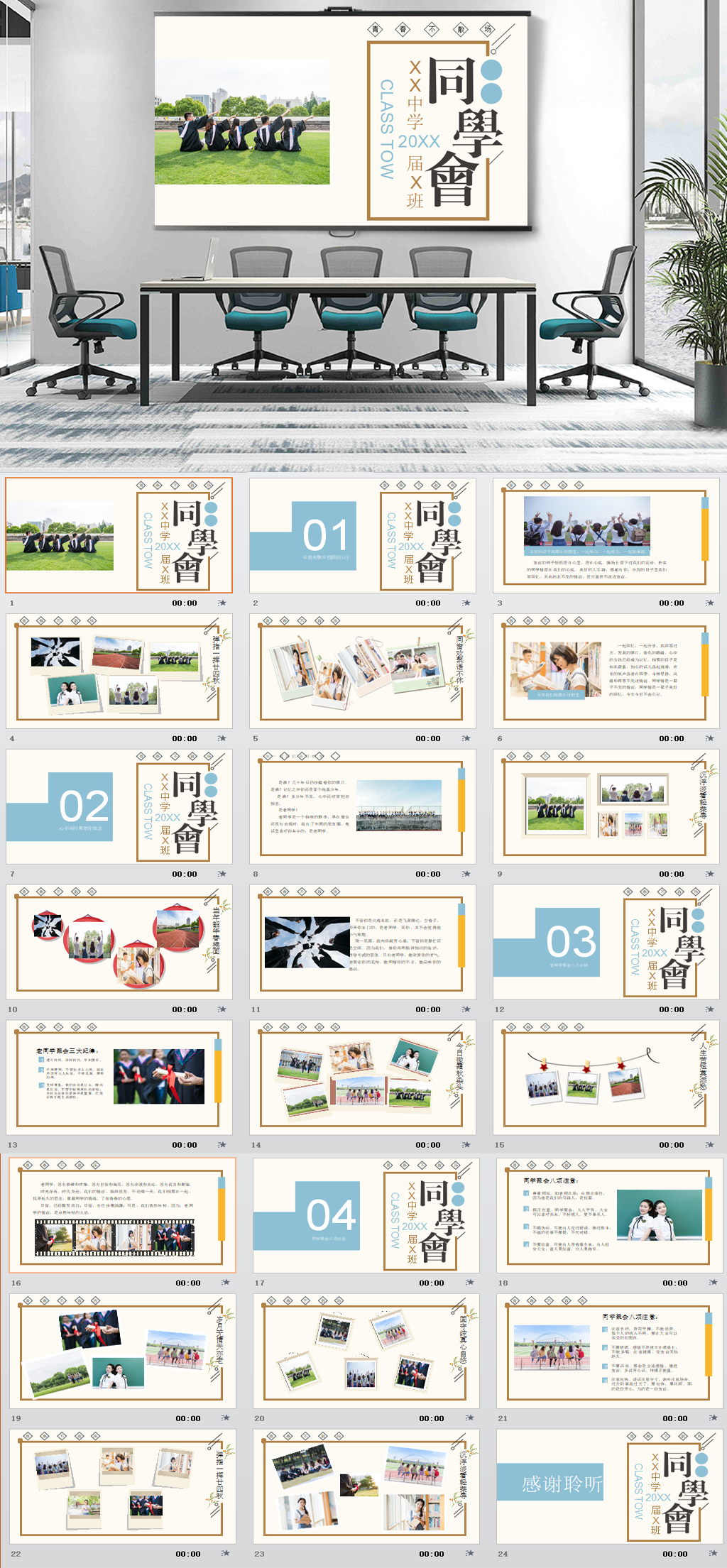The width and height of the screenshot is (727, 1568).
Task: Click the transition star icon under slide 8
Action: tap(466, 874)
